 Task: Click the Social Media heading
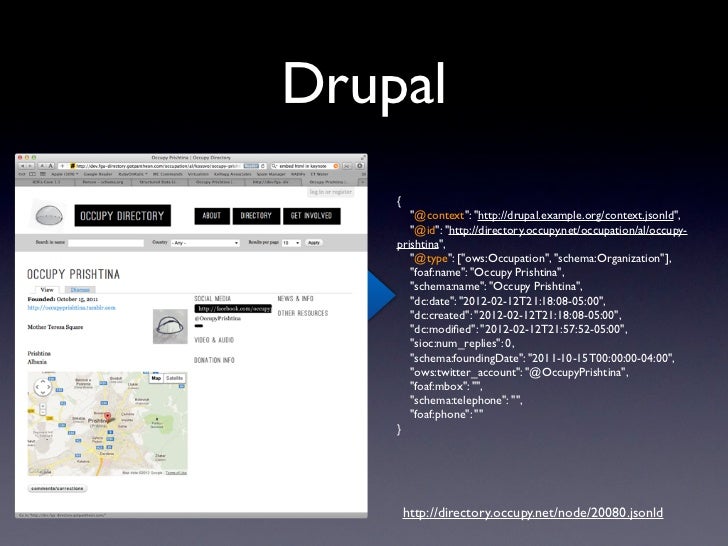(x=213, y=299)
